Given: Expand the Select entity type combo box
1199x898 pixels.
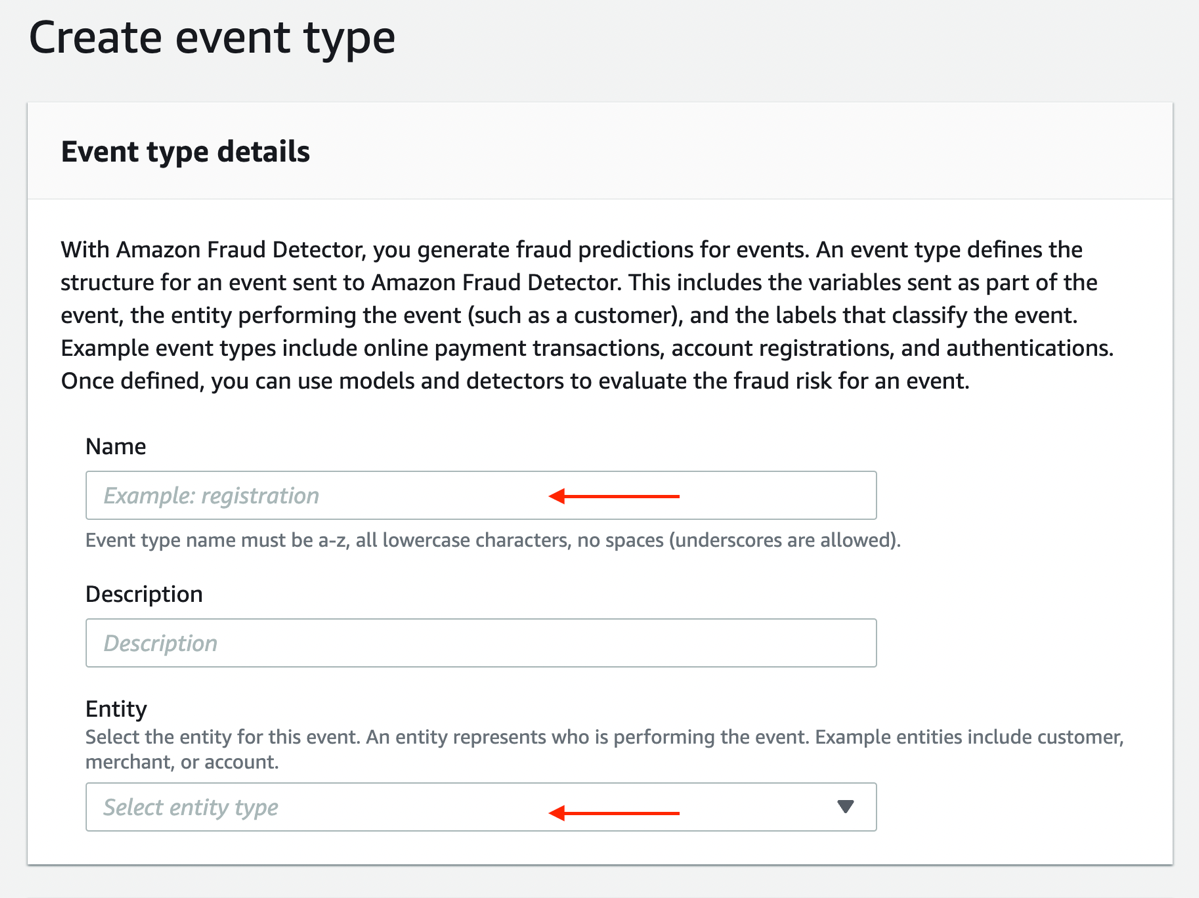Looking at the screenshot, I should point(481,807).
